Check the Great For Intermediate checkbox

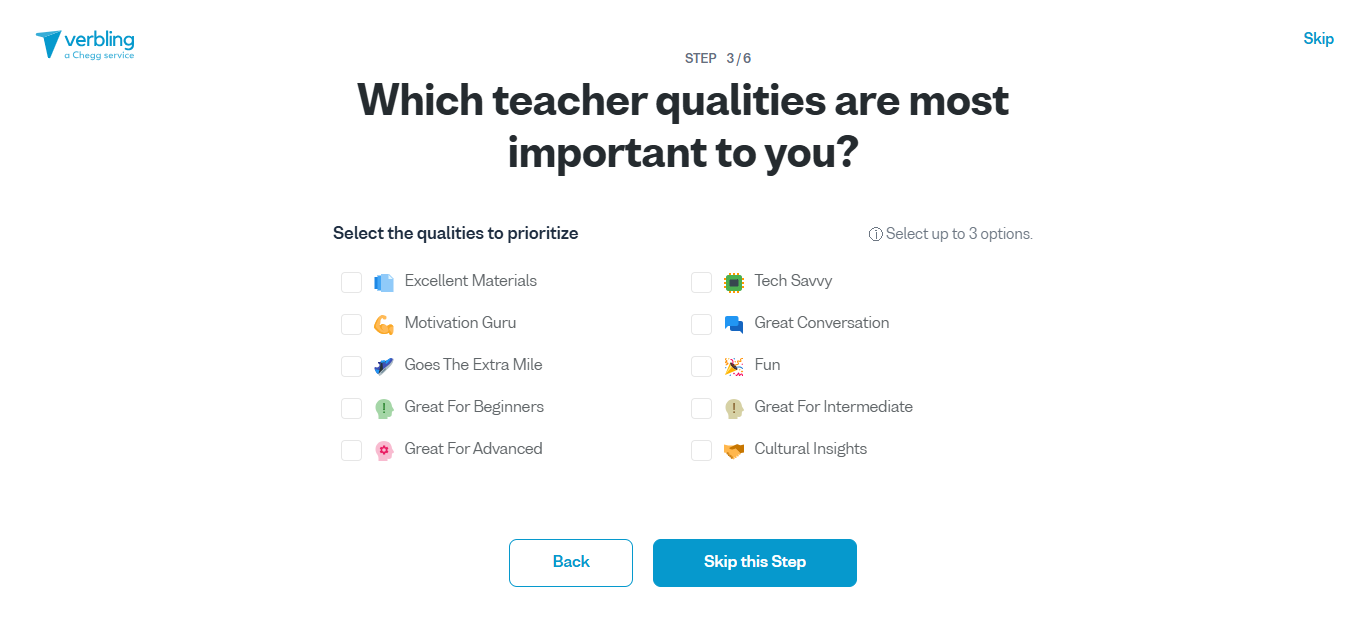(701, 408)
